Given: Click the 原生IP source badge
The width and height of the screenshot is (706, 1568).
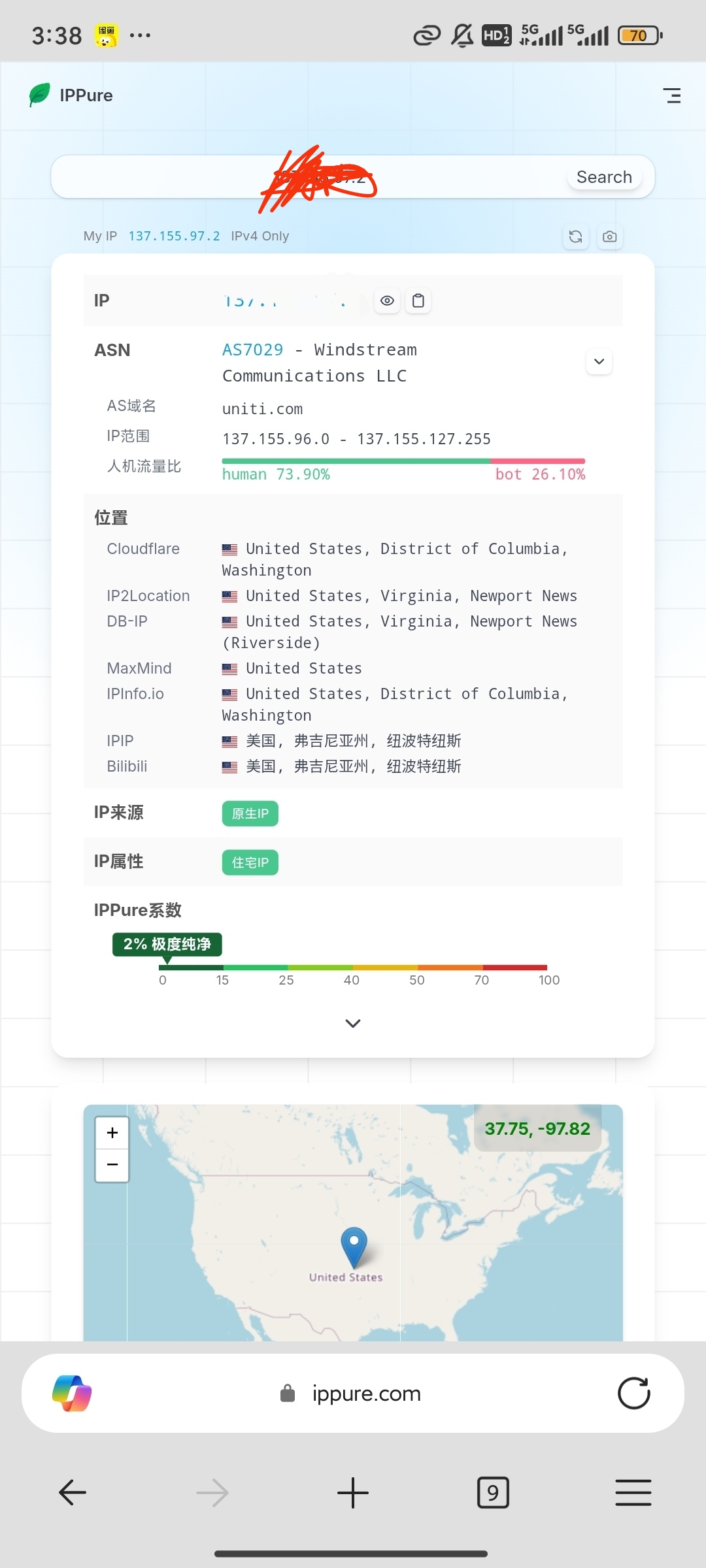Looking at the screenshot, I should click(250, 813).
